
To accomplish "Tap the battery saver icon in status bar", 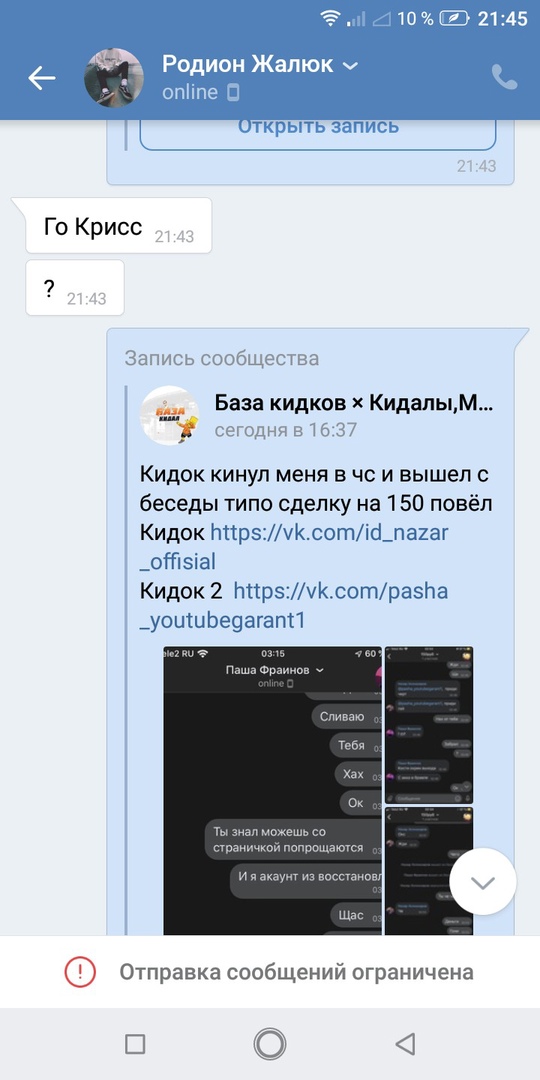I will (455, 19).
